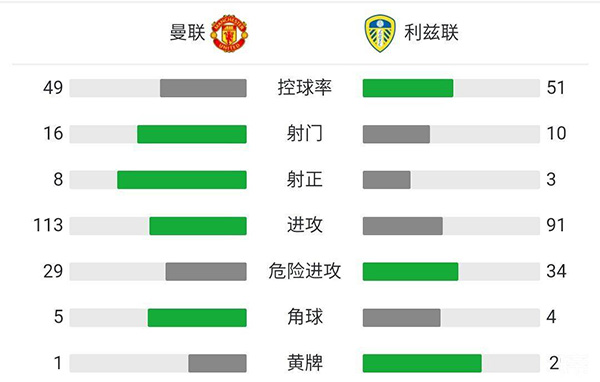This screenshot has width=600, height=382.
Task: Click the Manchester United crest icon
Action: pyautogui.click(x=230, y=33)
